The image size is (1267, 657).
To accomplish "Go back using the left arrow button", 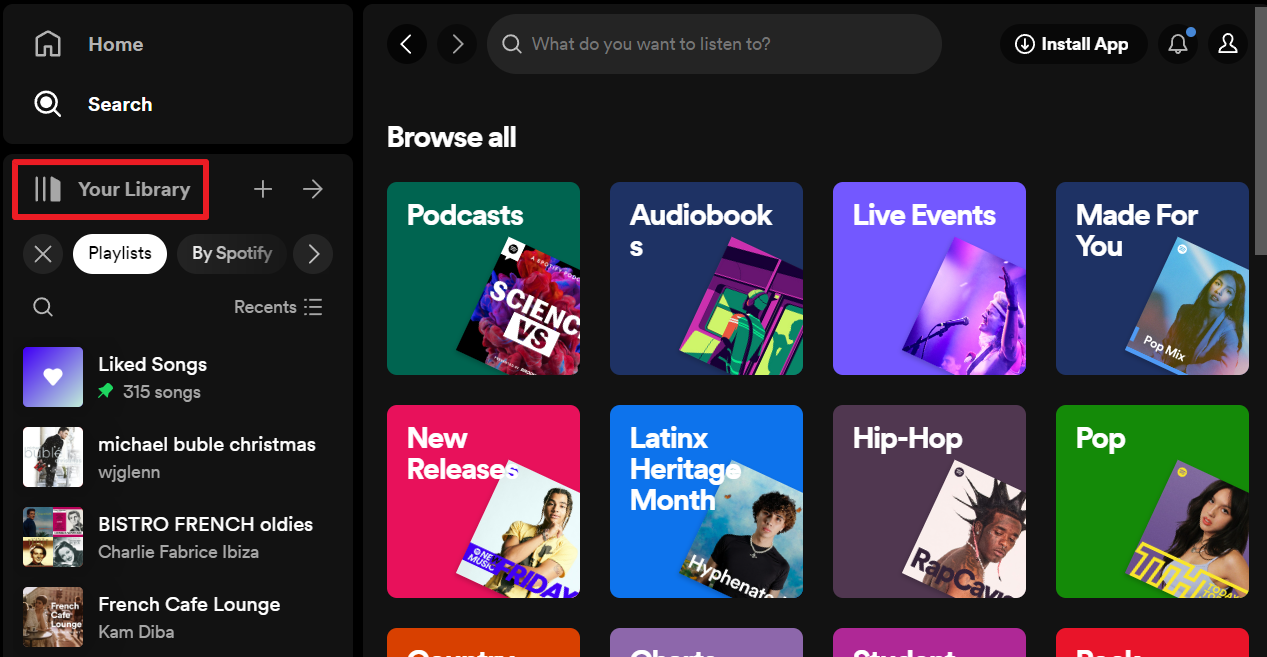I will pyautogui.click(x=406, y=44).
